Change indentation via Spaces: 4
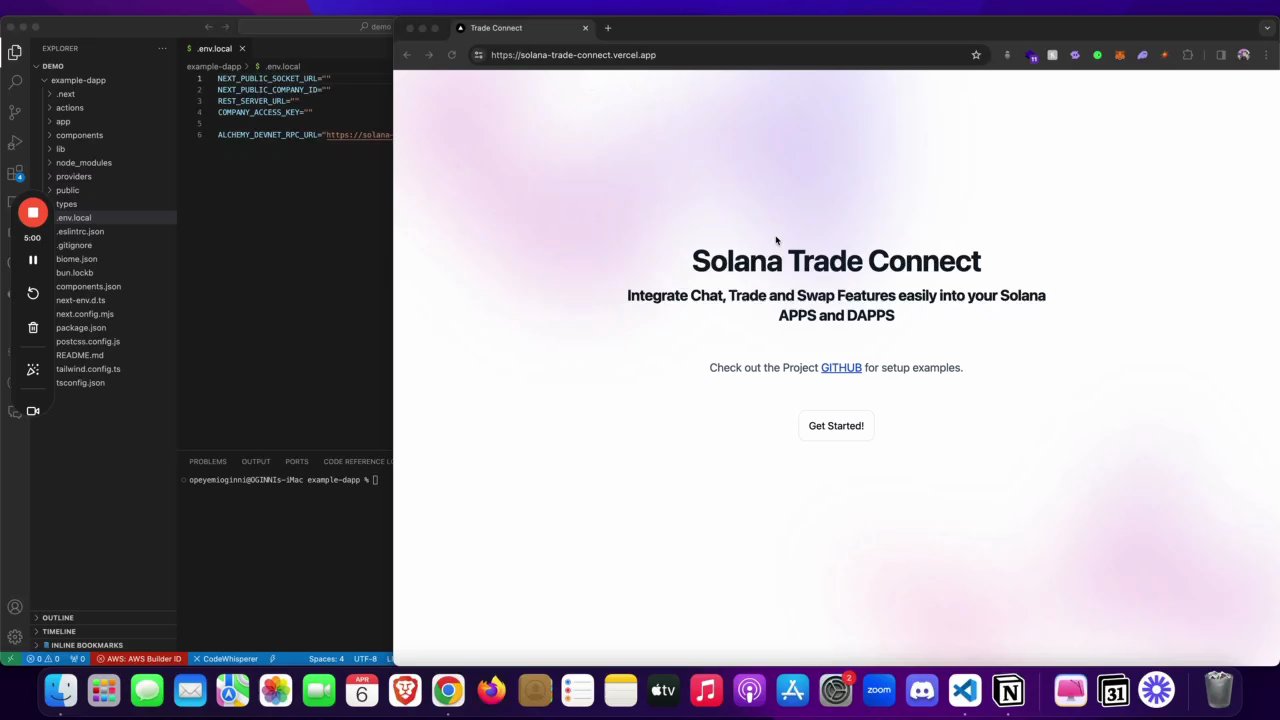 [x=326, y=659]
